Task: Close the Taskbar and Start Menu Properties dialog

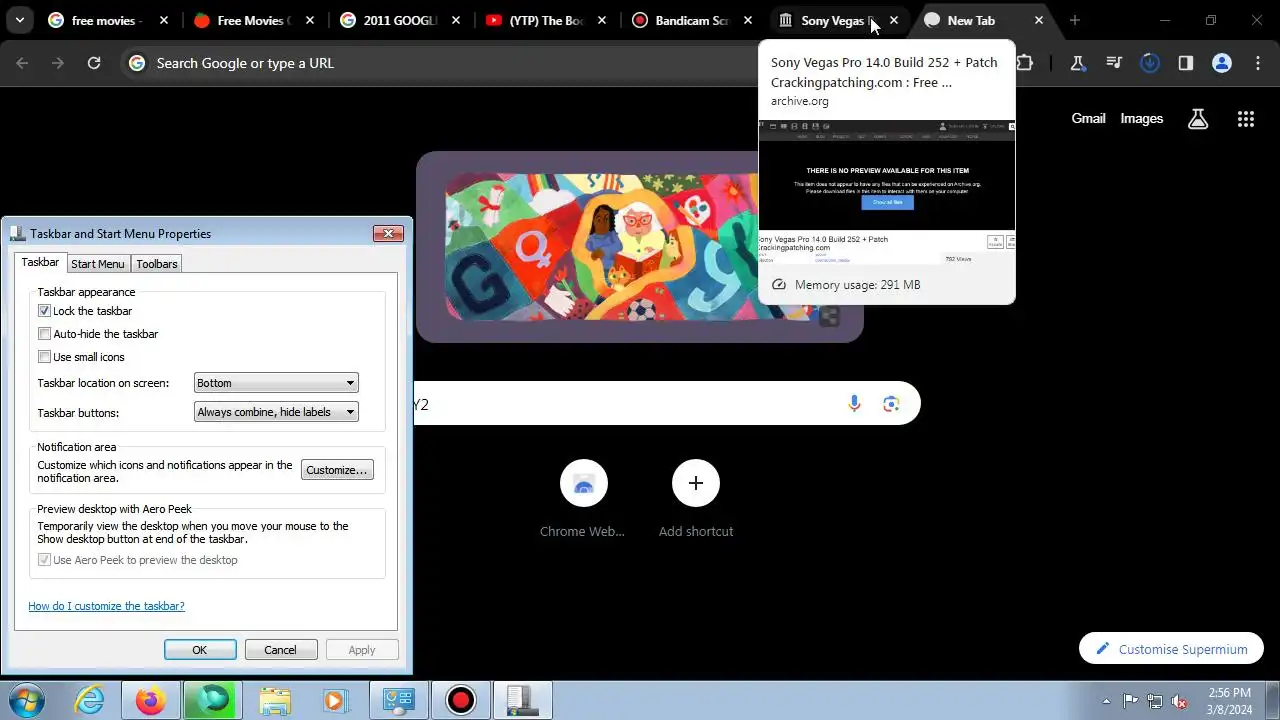Action: click(x=388, y=234)
